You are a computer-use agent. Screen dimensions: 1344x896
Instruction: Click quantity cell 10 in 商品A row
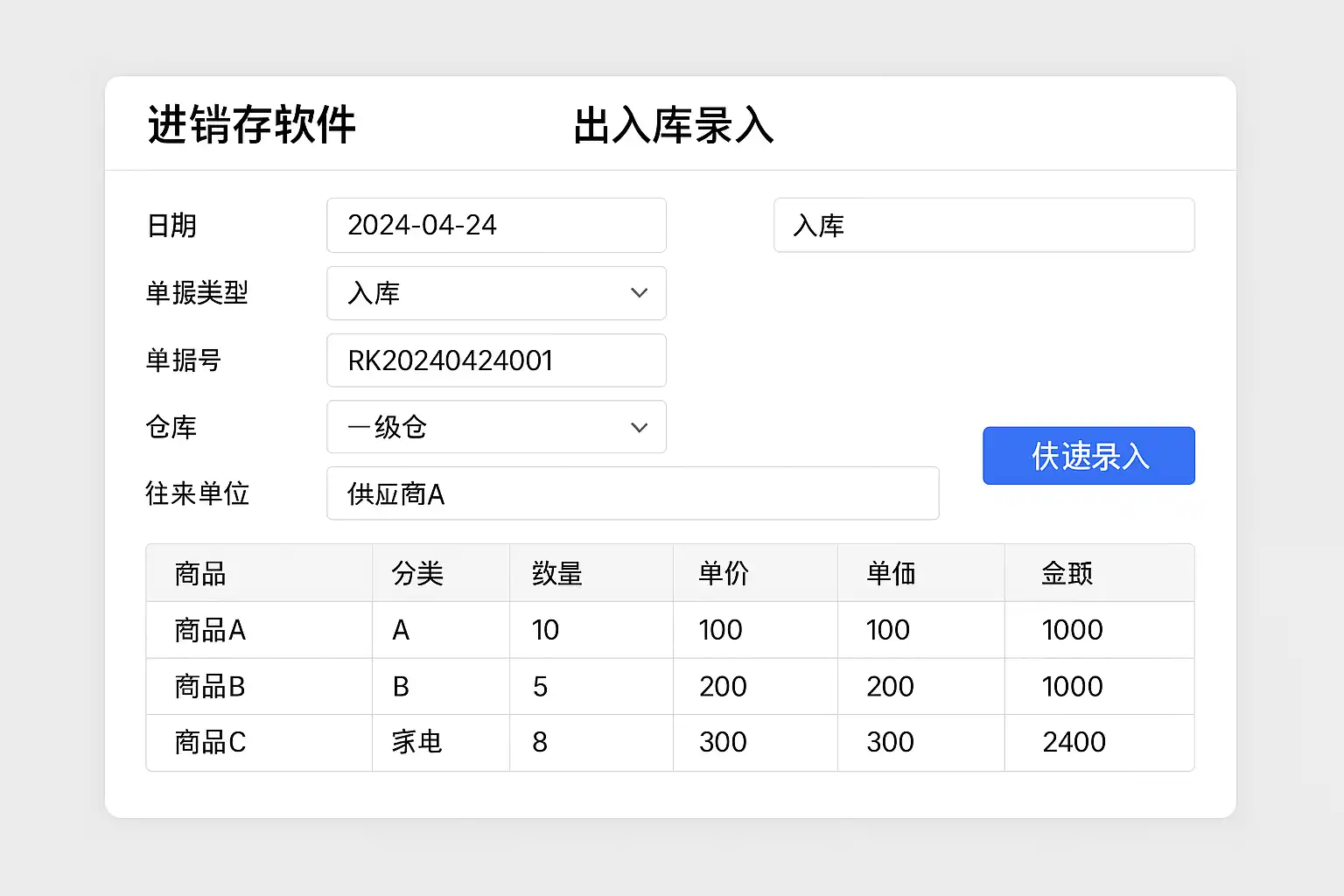pyautogui.click(x=545, y=630)
